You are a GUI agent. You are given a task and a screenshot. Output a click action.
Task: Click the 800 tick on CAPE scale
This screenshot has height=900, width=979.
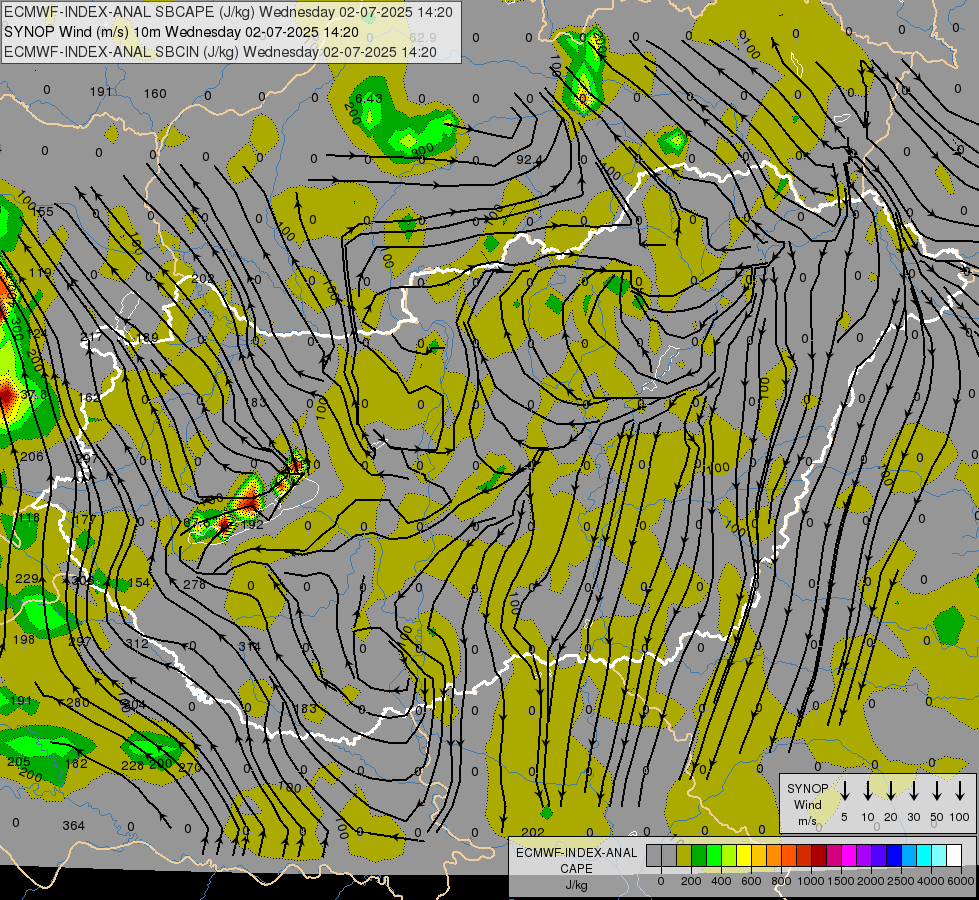pyautogui.click(x=780, y=881)
